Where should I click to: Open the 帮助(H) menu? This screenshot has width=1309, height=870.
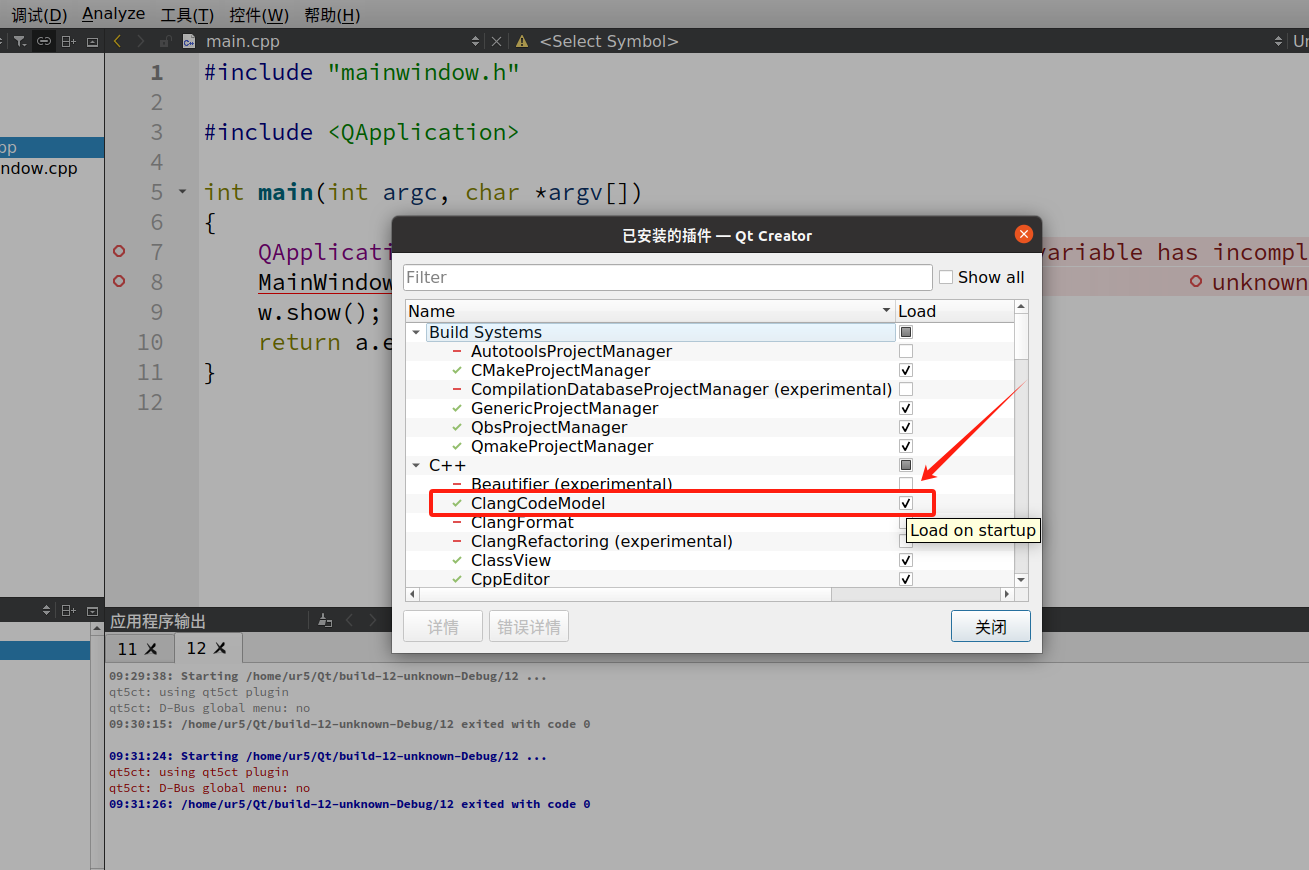pos(332,15)
